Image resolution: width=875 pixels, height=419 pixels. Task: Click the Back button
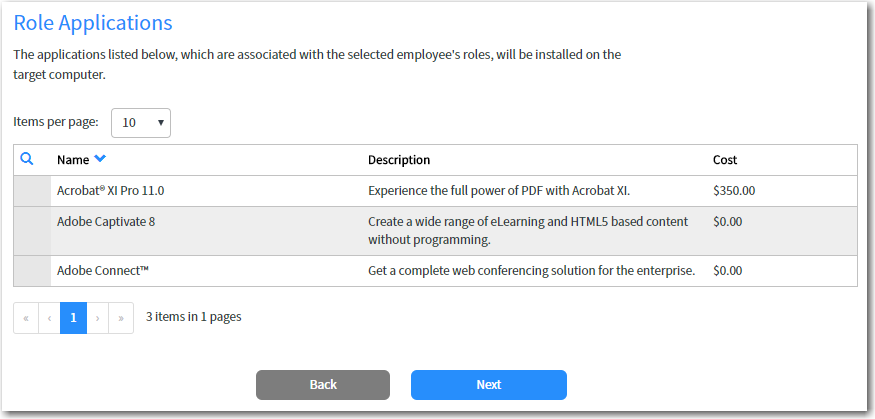(323, 385)
